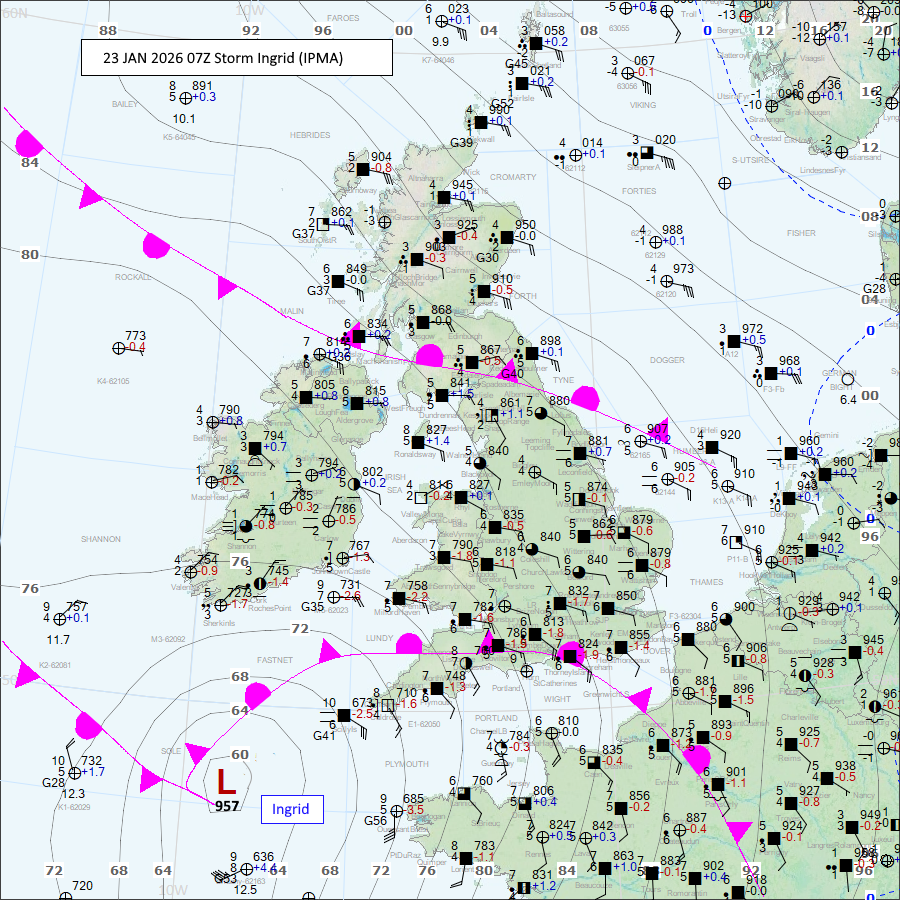Select the station plot with gust G41
The image size is (900, 900).
[x=343, y=715]
